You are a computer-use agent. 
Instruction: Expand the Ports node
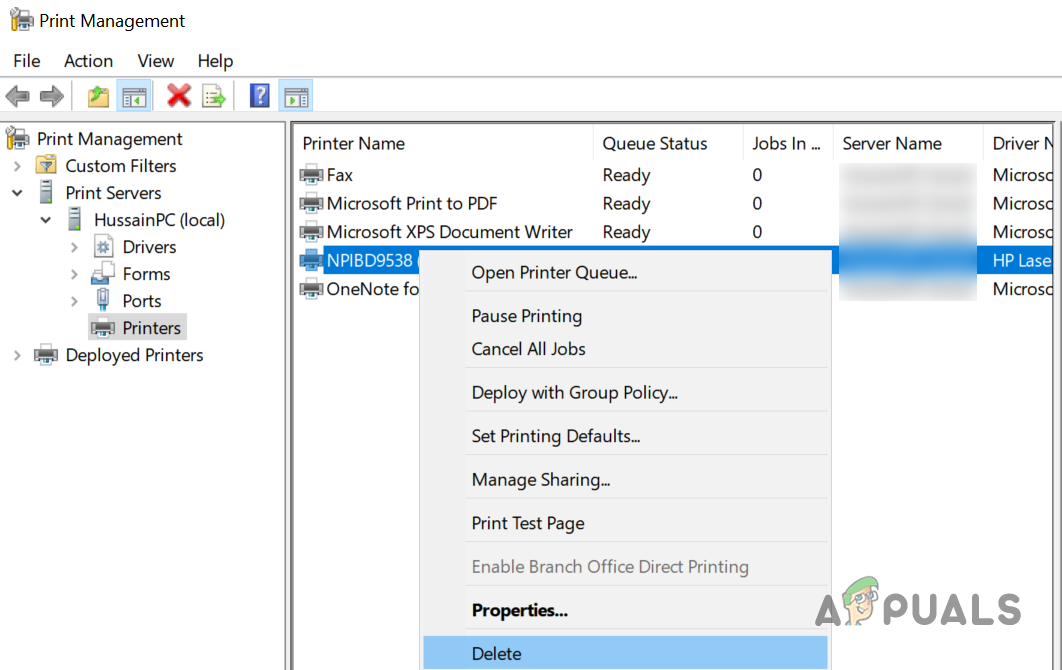point(75,301)
